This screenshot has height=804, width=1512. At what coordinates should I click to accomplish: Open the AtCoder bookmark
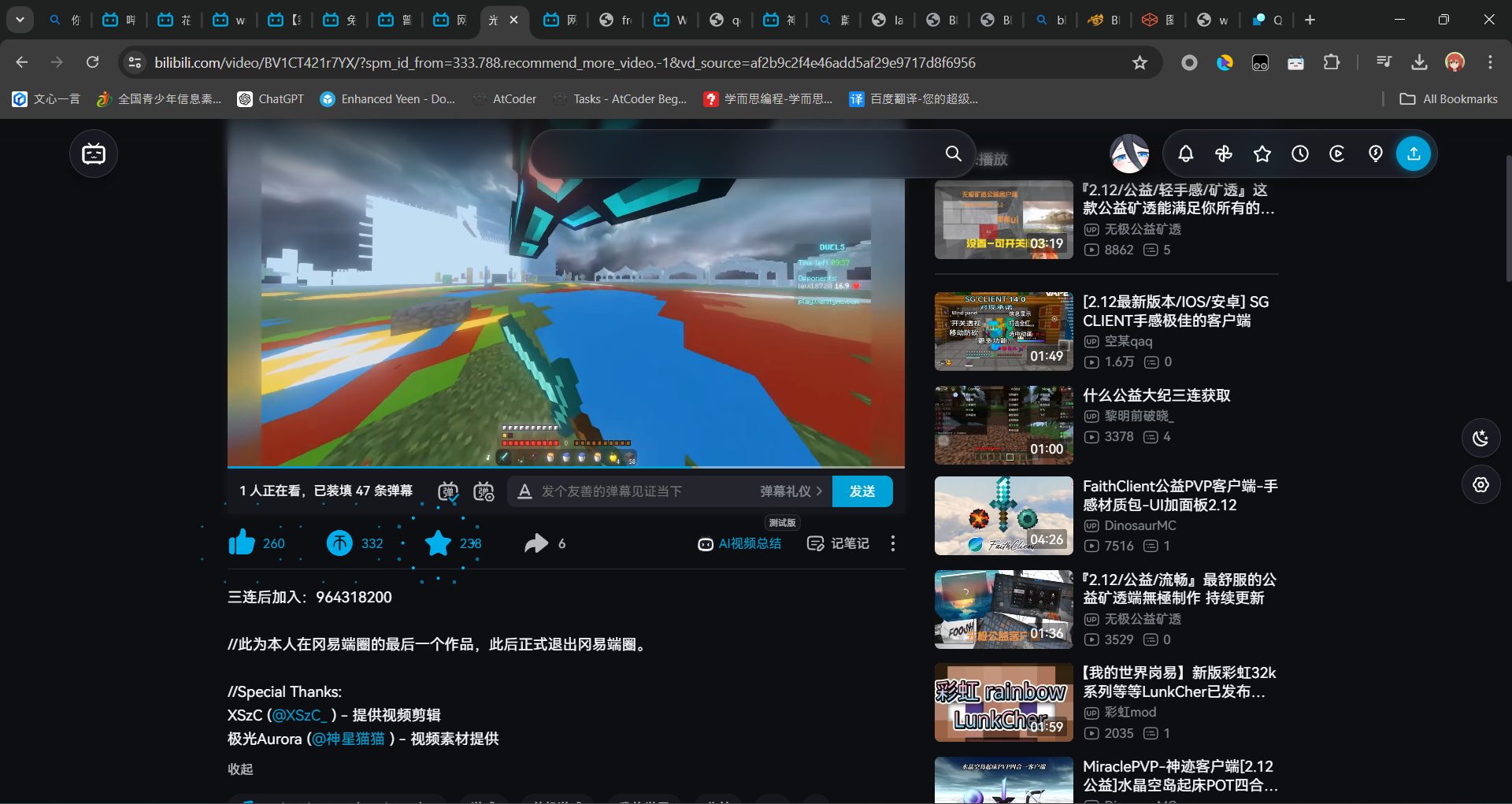(x=504, y=98)
